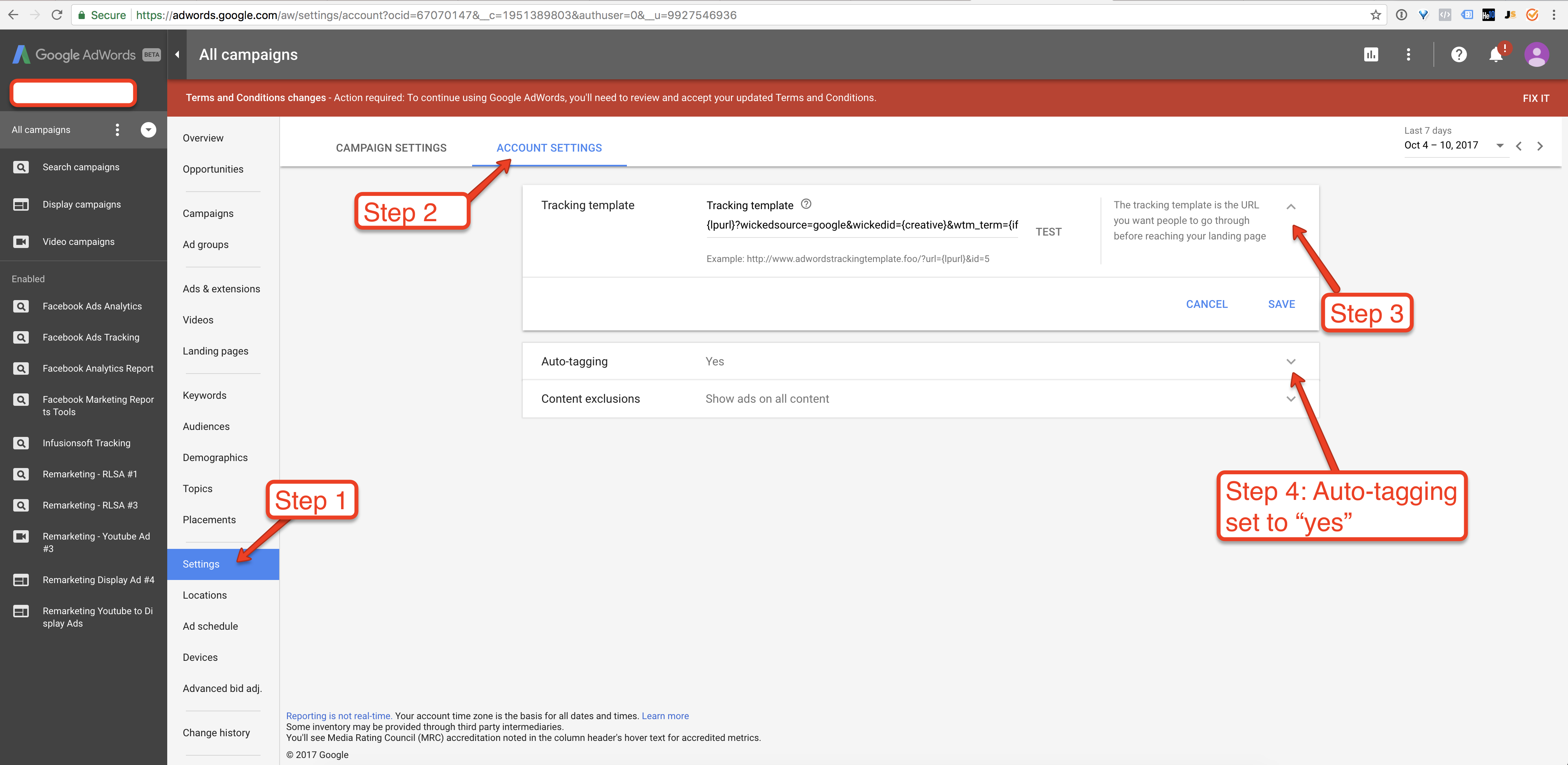Screen dimensions: 1568x765
Task: Click the CANCEL button
Action: tap(1206, 304)
